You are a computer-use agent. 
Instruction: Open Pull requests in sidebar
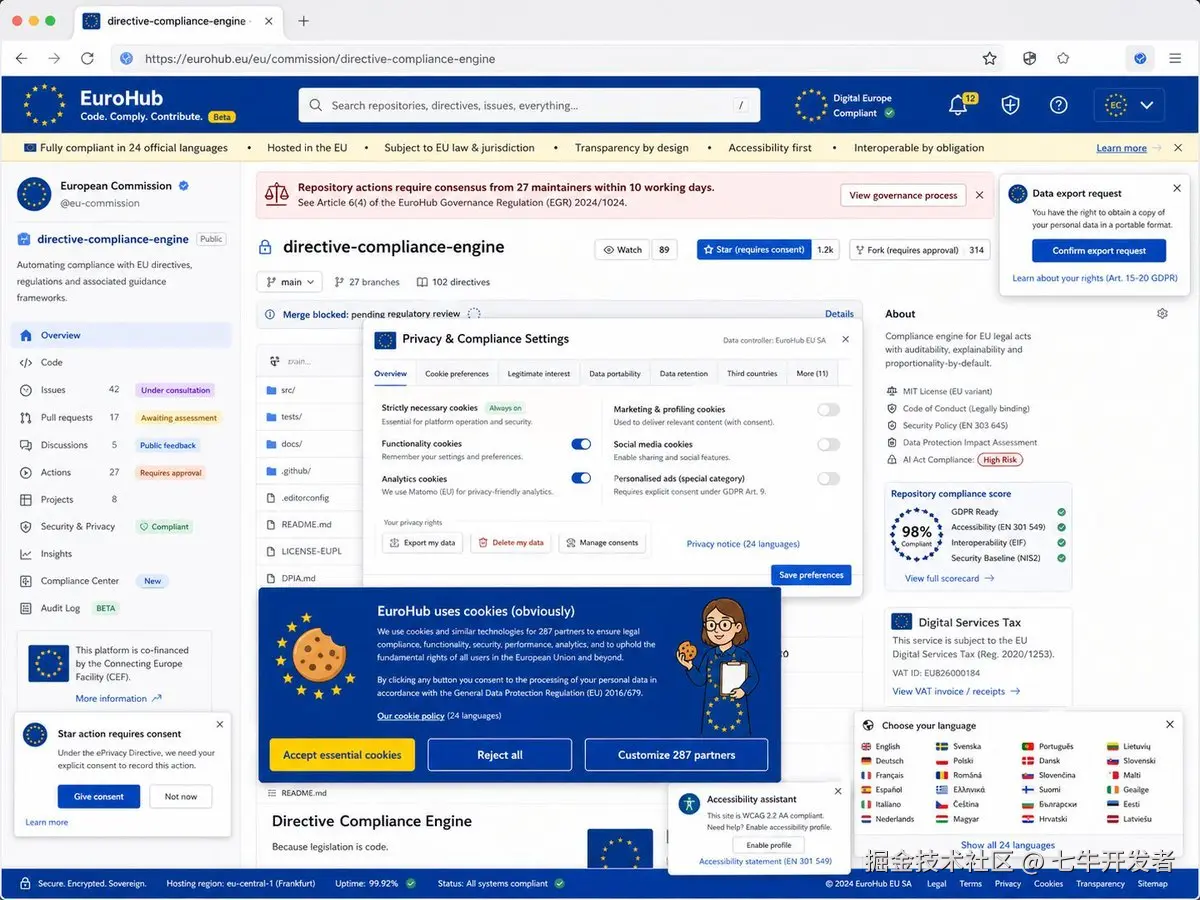pyautogui.click(x=68, y=418)
